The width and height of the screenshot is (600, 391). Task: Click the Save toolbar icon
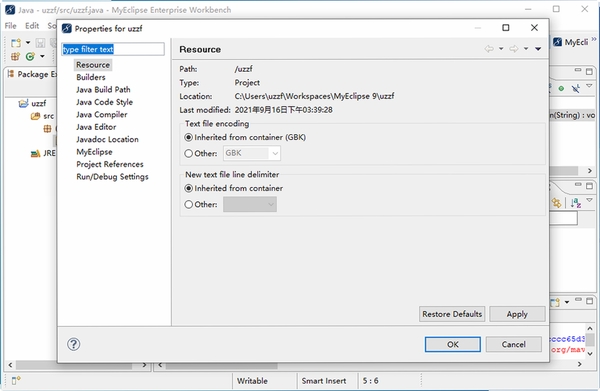40,43
